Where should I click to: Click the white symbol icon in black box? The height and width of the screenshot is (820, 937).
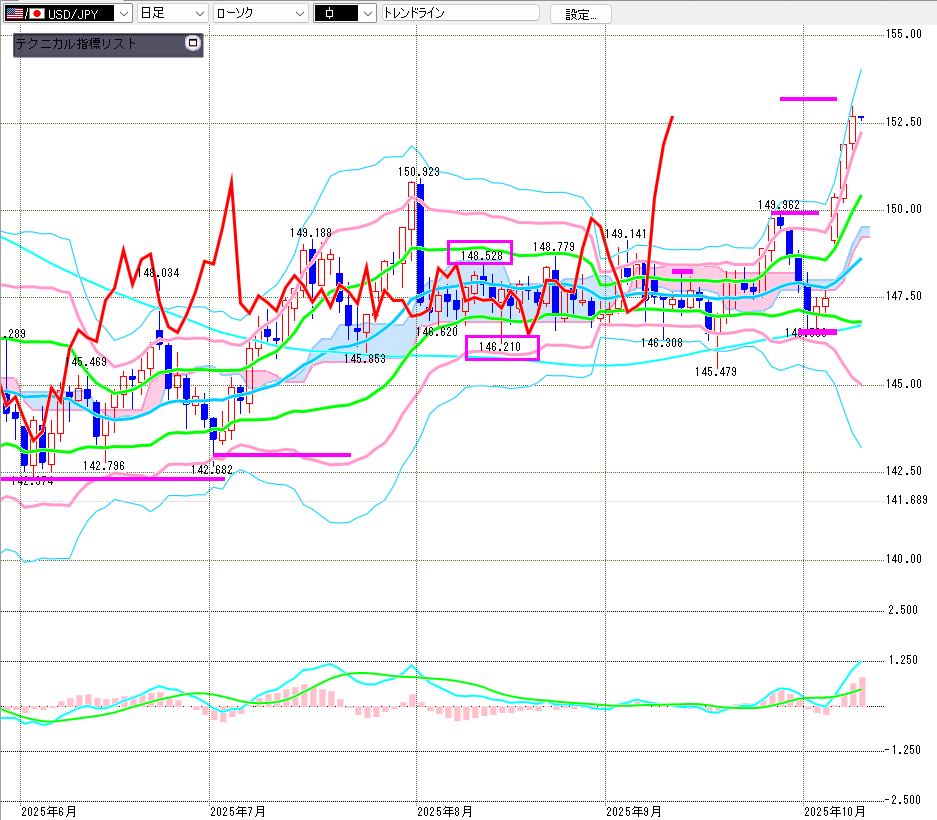(332, 14)
